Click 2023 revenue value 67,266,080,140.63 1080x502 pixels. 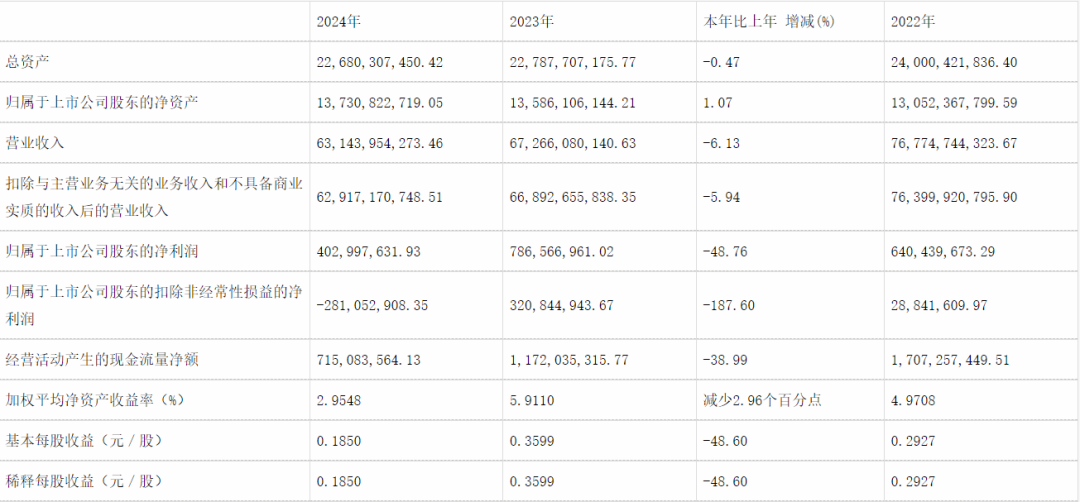click(x=575, y=143)
